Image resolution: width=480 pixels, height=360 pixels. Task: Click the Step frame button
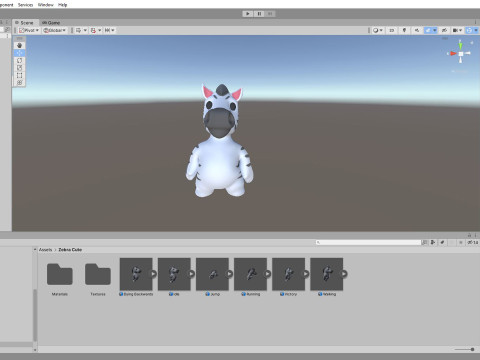tap(270, 14)
